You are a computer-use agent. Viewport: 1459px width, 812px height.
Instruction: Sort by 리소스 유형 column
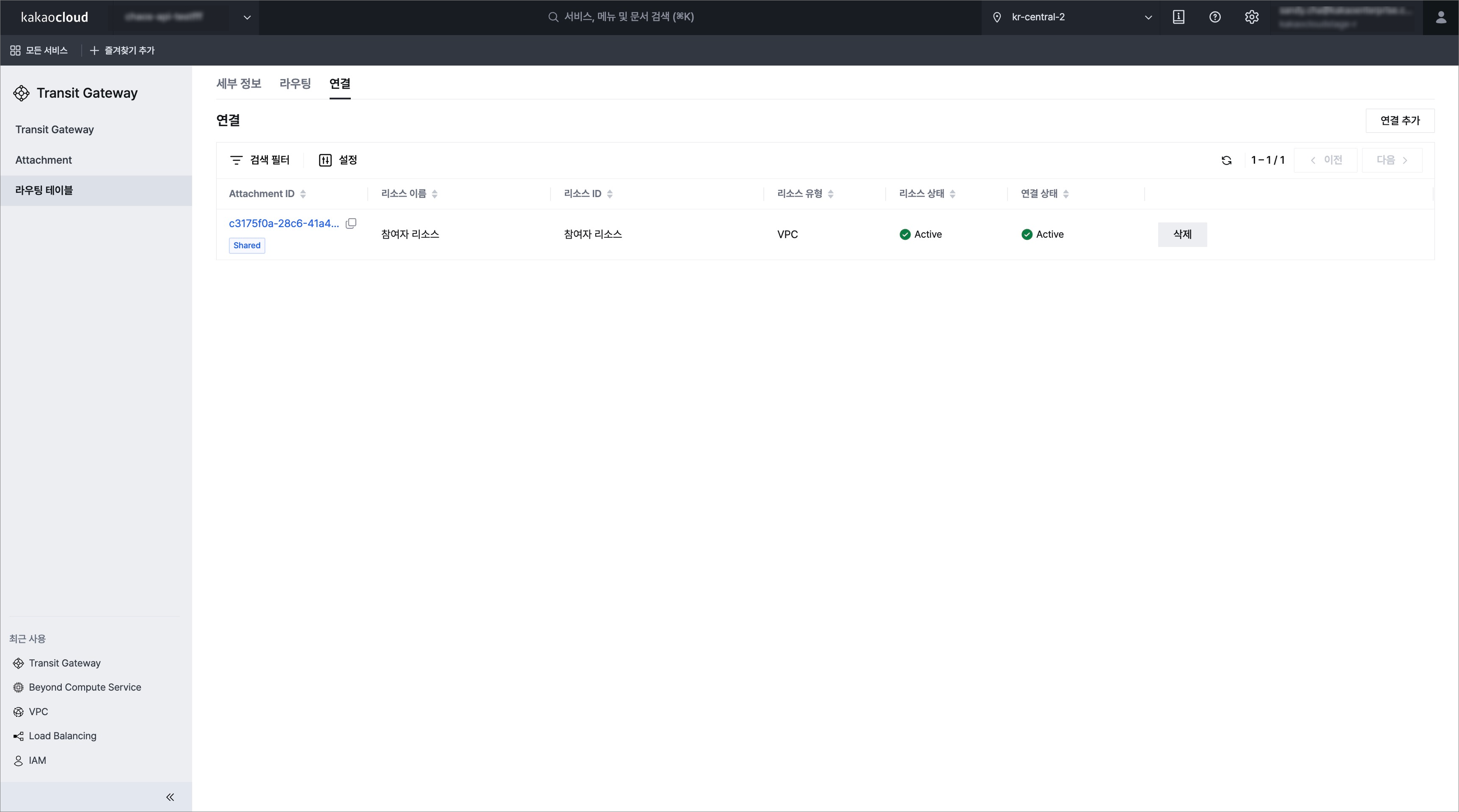pyautogui.click(x=830, y=194)
